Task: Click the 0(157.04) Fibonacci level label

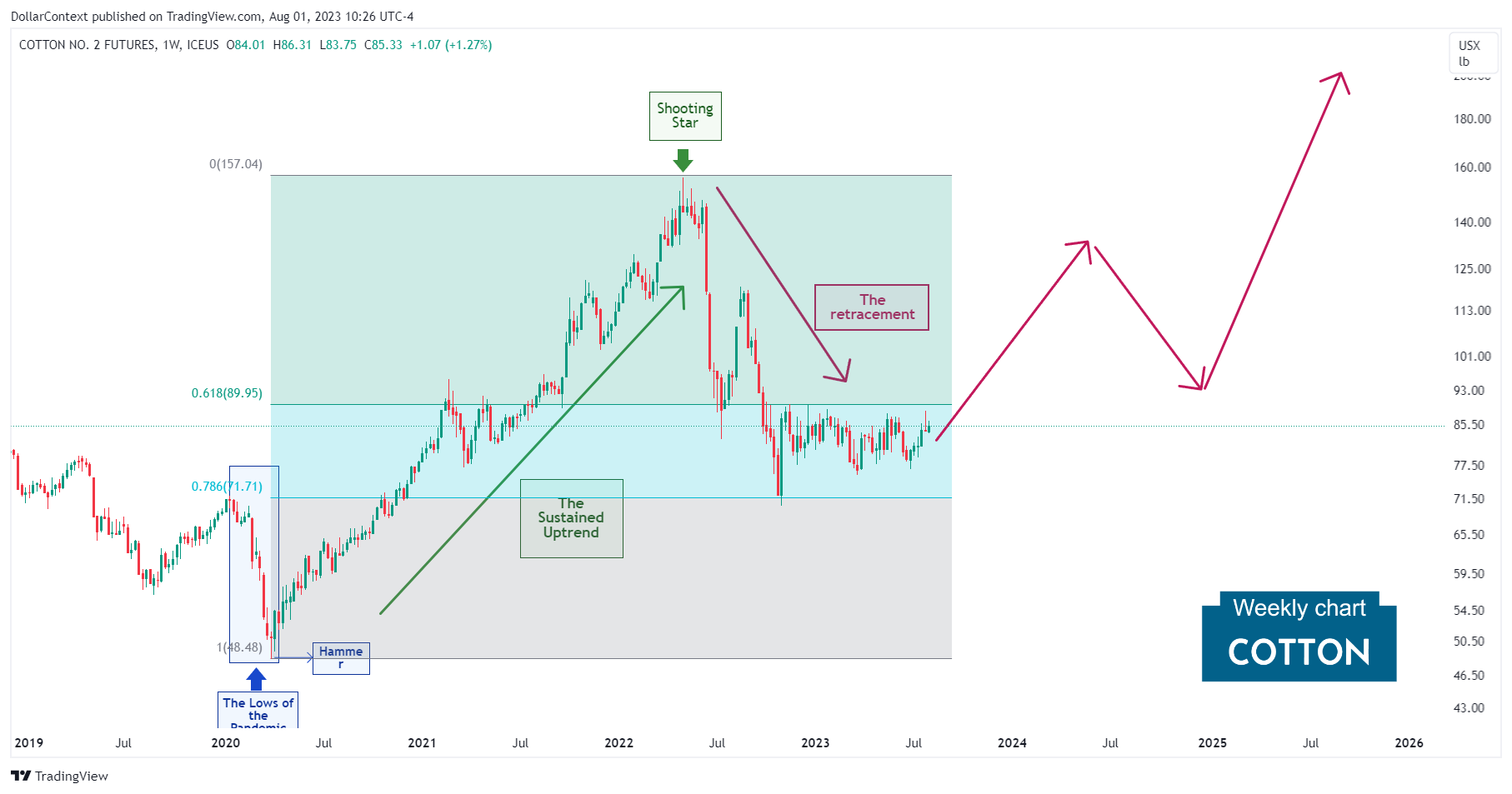Action: tap(236, 164)
